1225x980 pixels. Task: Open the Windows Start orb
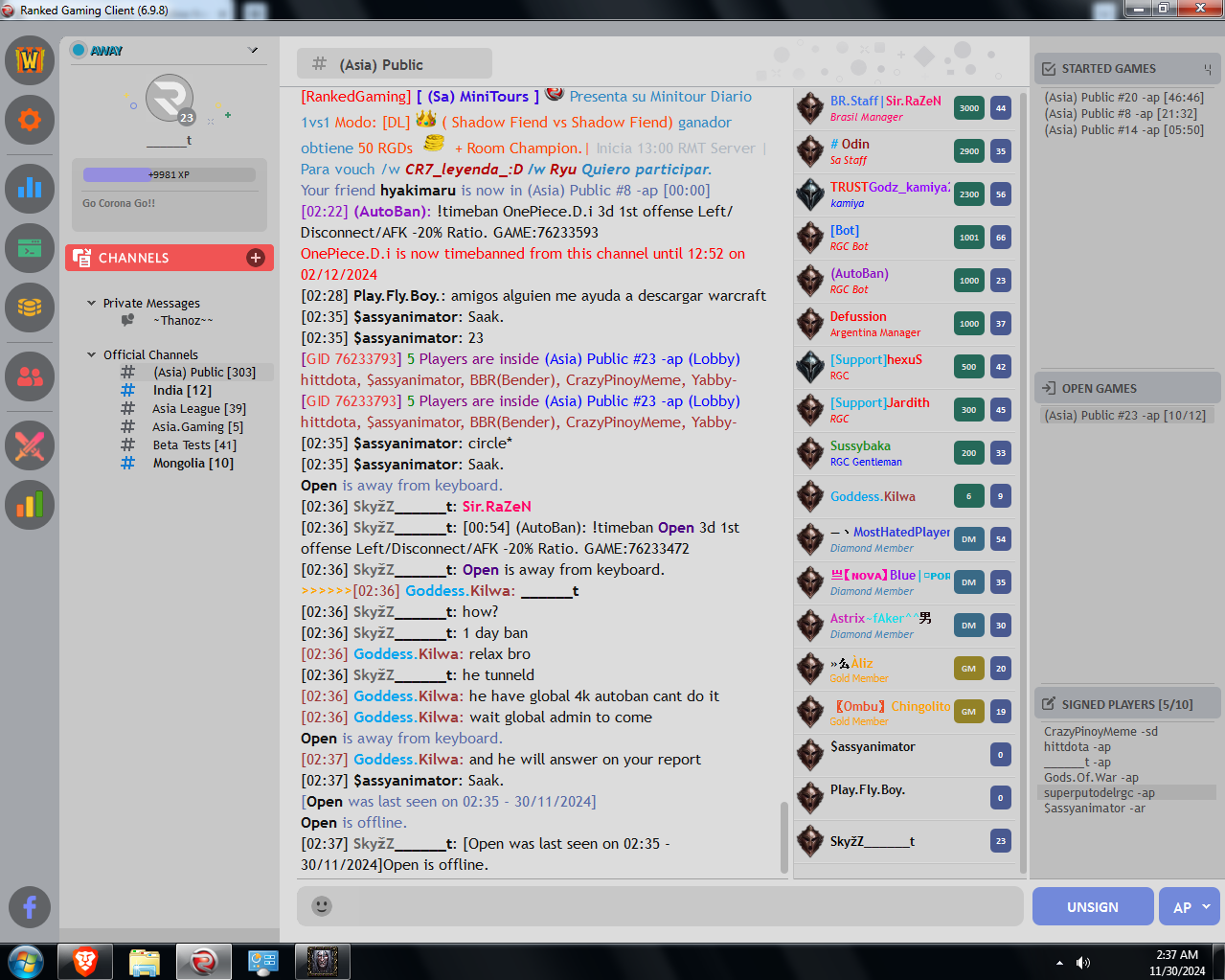pos(26,962)
